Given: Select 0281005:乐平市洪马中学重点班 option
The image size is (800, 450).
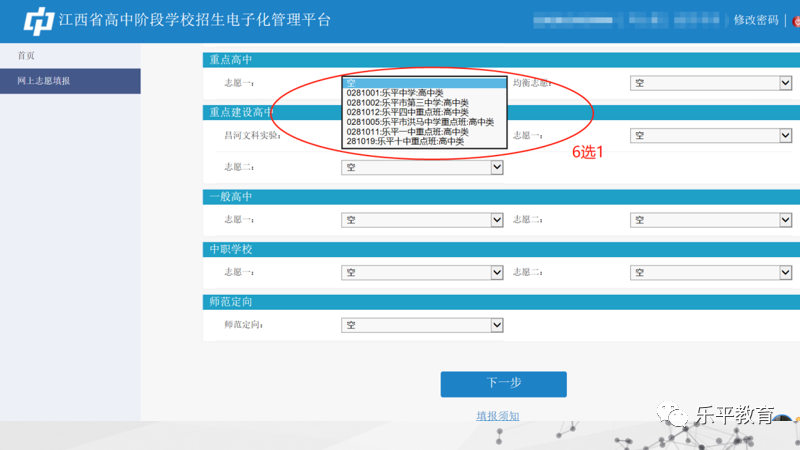Looking at the screenshot, I should (420, 122).
